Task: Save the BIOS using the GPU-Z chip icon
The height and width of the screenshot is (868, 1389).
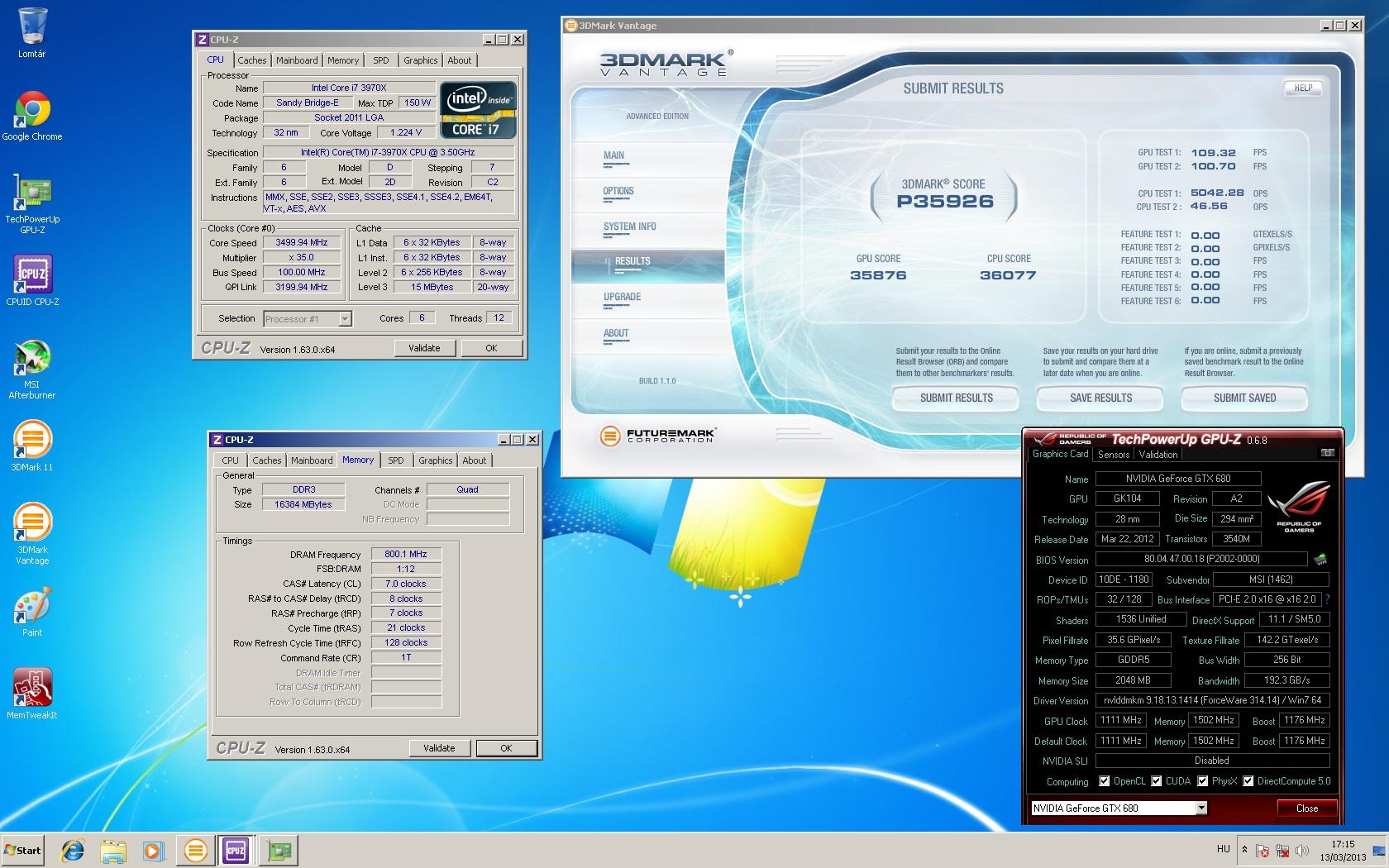Action: 1320,560
